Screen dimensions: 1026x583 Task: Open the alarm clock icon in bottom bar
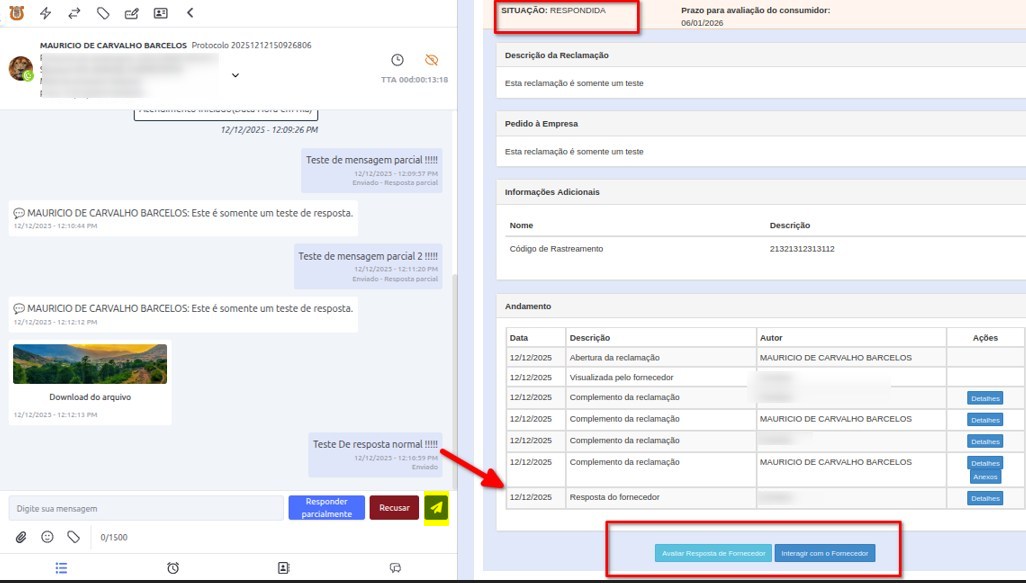[173, 566]
